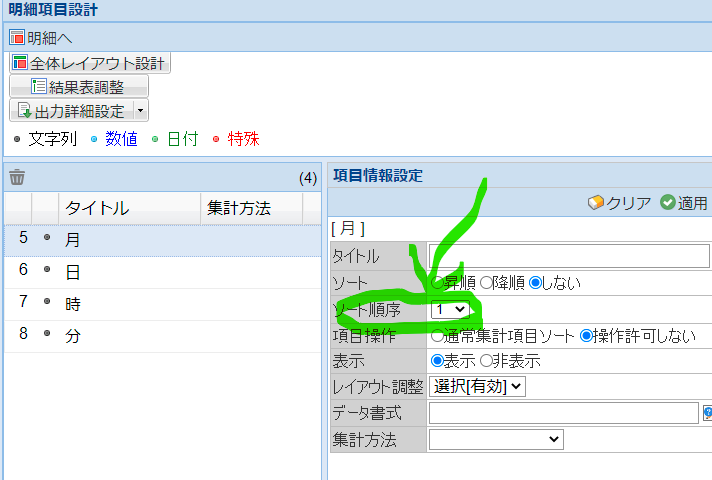
Task: Click the 結果表調整 list icon
Action: (x=39, y=86)
